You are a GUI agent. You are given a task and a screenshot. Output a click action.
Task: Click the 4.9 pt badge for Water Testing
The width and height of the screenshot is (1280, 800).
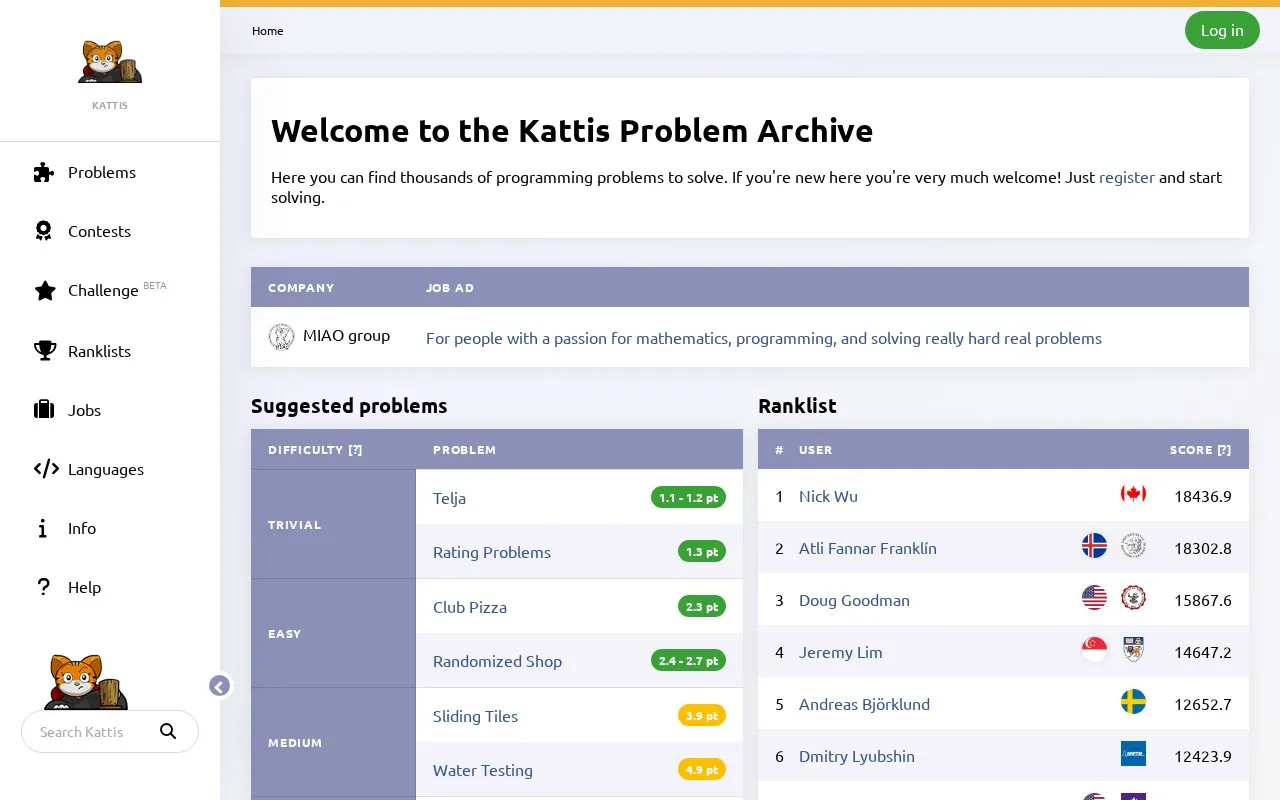tap(702, 770)
